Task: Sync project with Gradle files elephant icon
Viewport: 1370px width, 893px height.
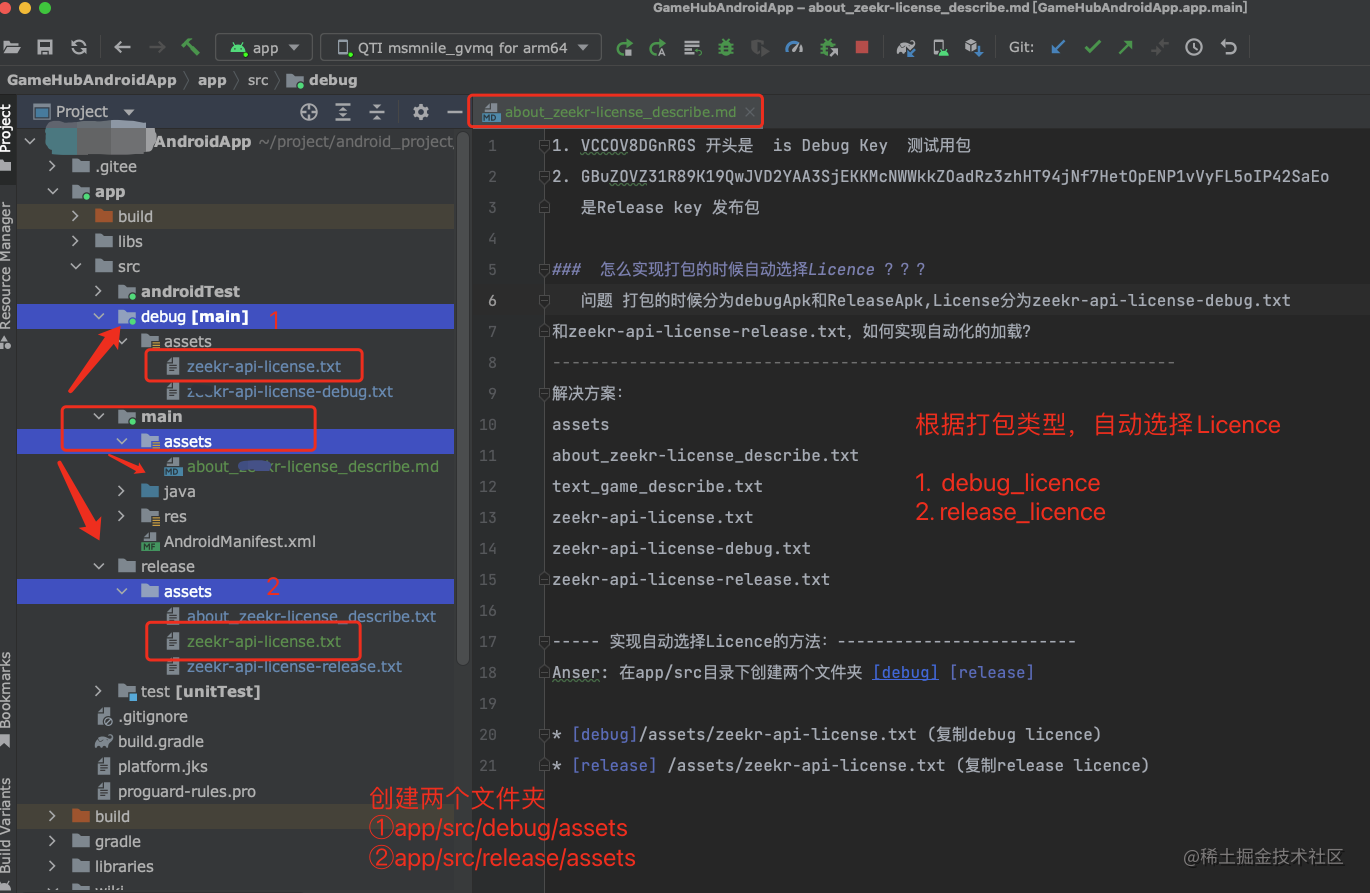Action: 905,47
